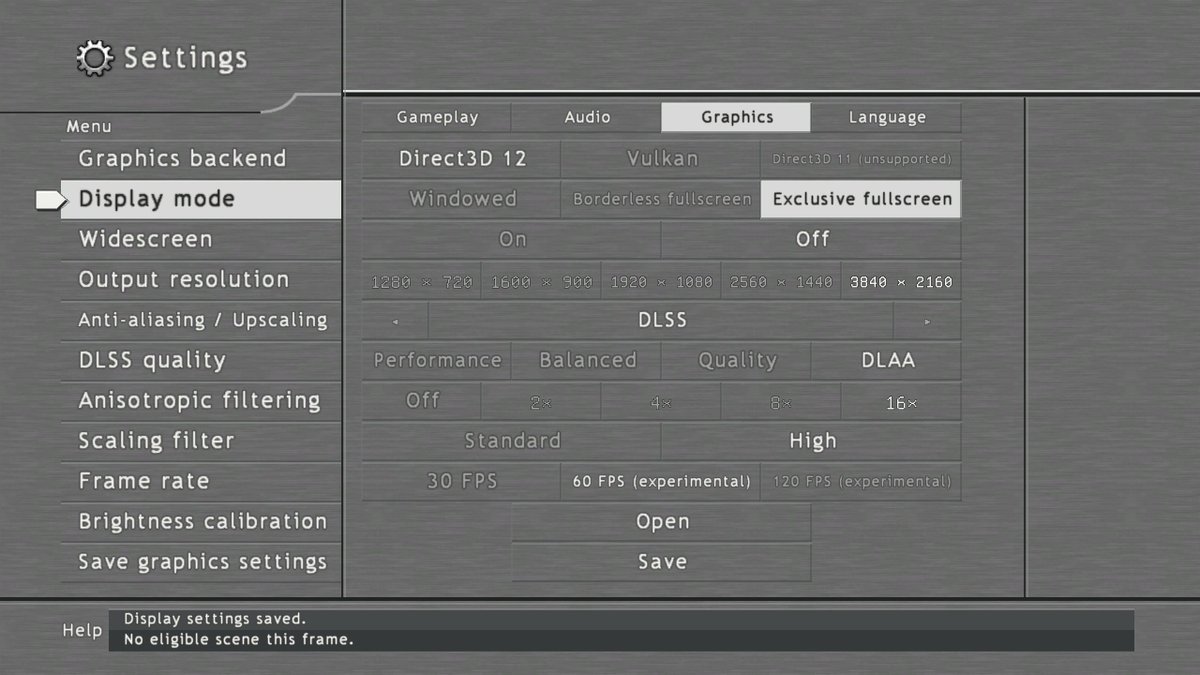Viewport: 1200px width, 675px height.
Task: Set DLSS quality to DLAA
Action: [x=887, y=361]
